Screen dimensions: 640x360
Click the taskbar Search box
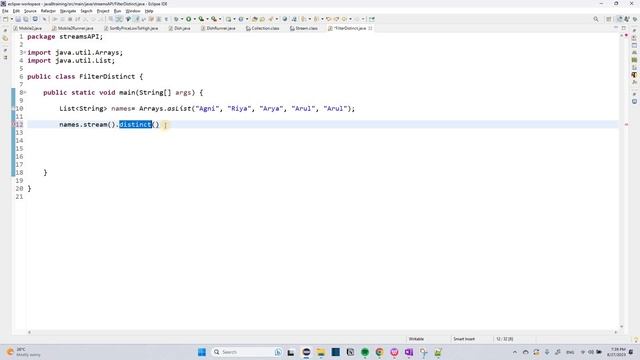247,352
